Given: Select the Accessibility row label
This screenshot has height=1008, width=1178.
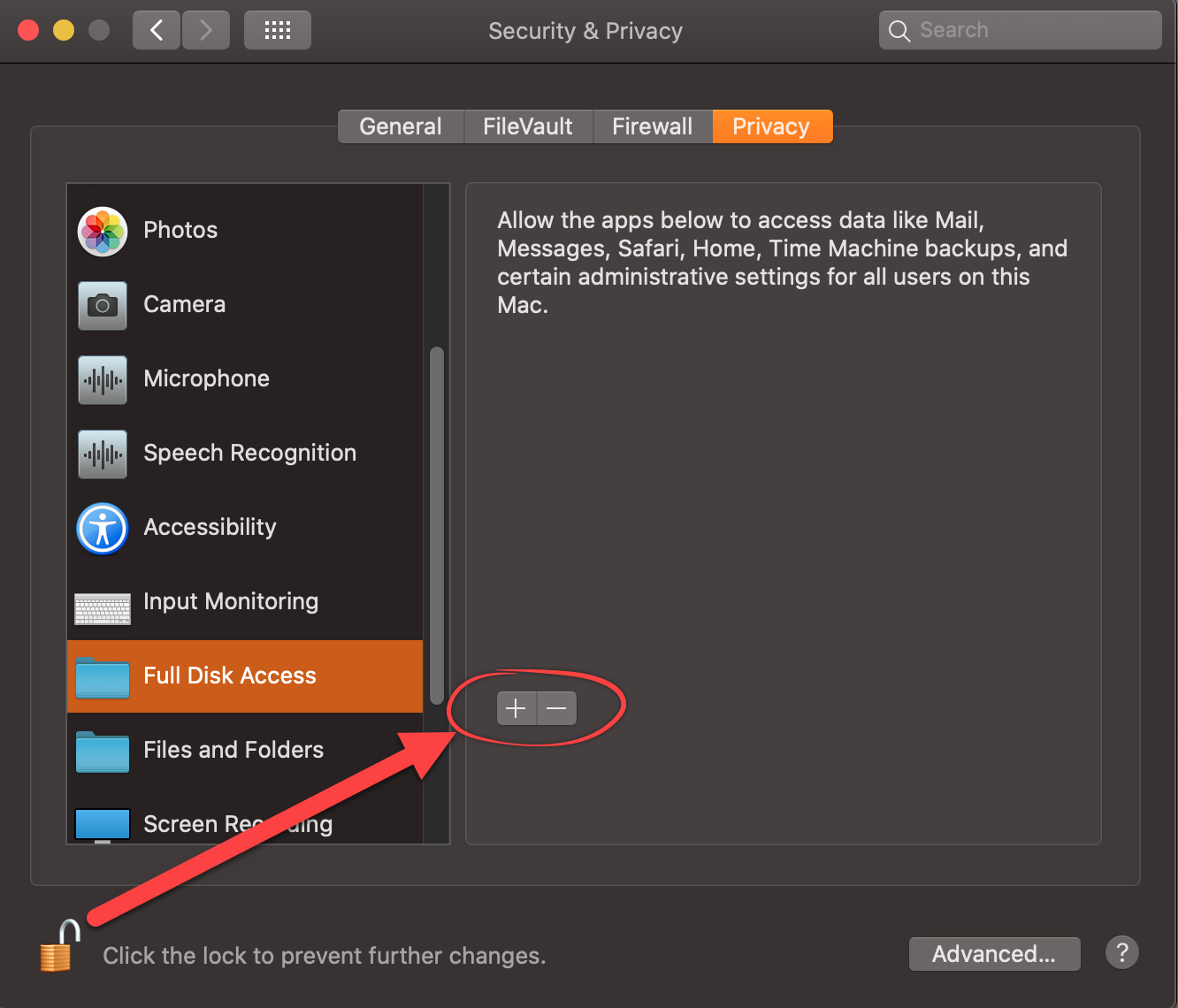Looking at the screenshot, I should coord(210,527).
